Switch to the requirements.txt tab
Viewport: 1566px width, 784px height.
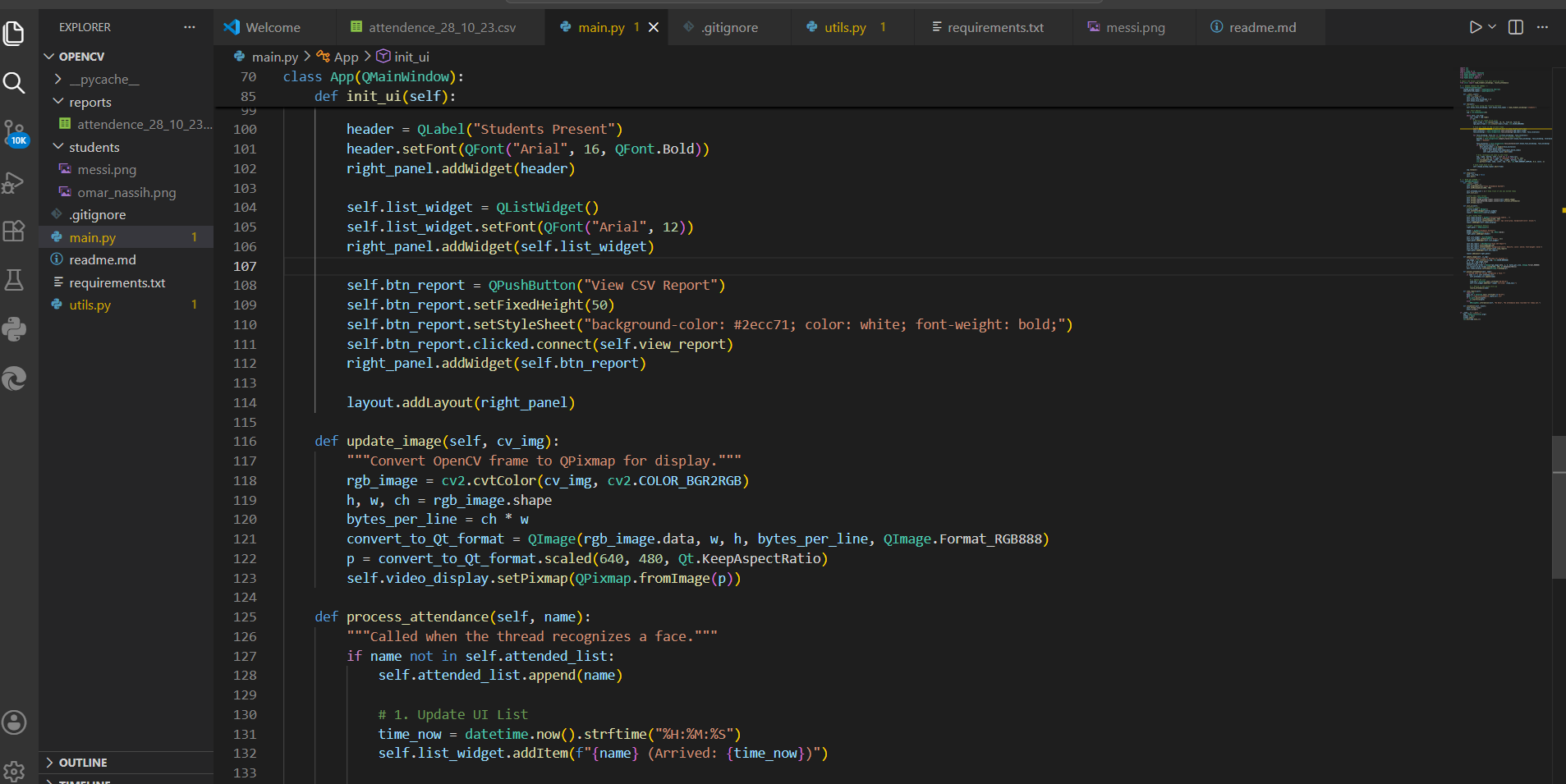point(995,27)
